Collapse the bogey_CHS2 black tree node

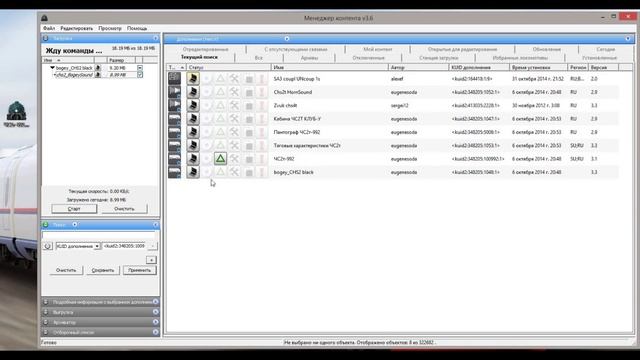click(52, 68)
